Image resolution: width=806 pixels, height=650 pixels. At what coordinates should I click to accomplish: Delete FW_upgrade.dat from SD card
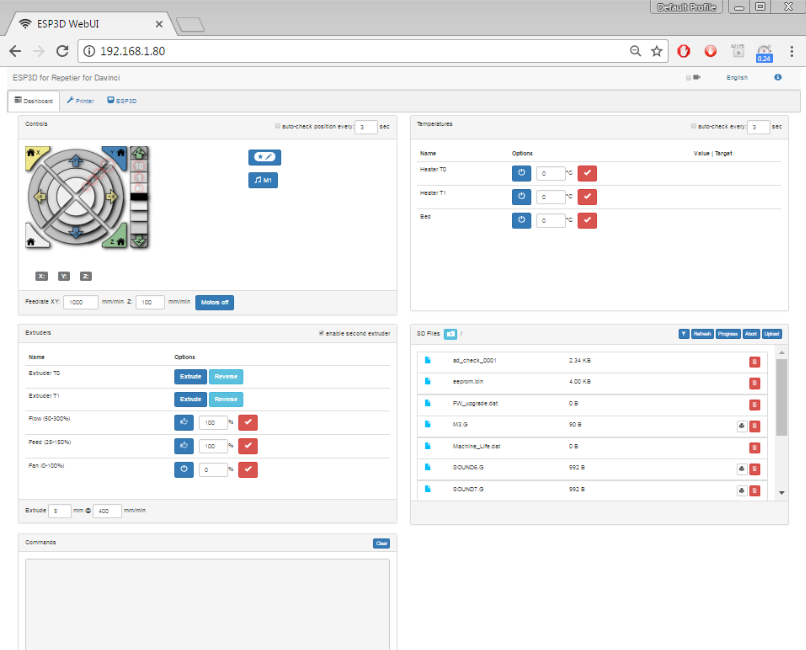click(755, 404)
